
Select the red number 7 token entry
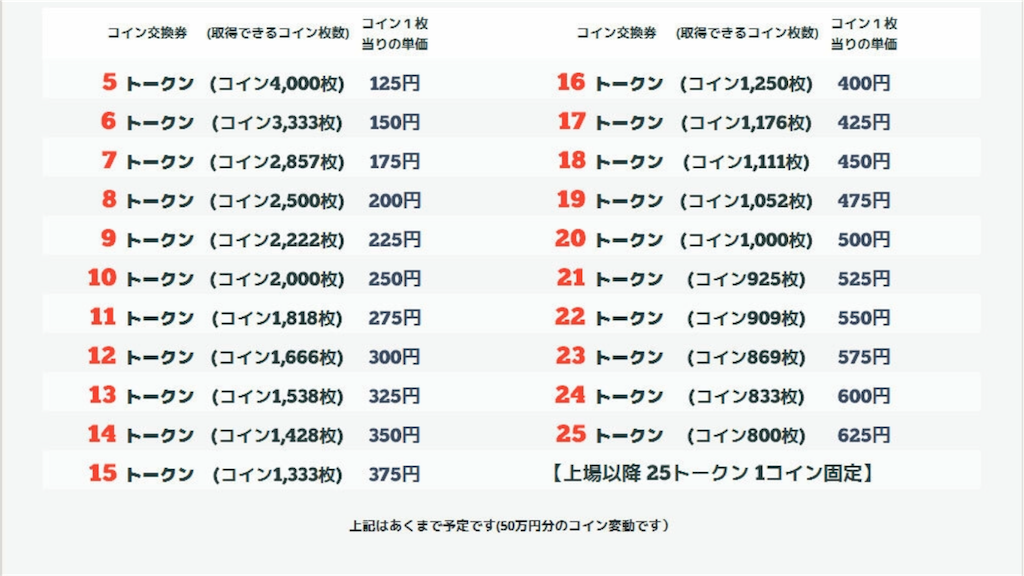click(x=109, y=161)
